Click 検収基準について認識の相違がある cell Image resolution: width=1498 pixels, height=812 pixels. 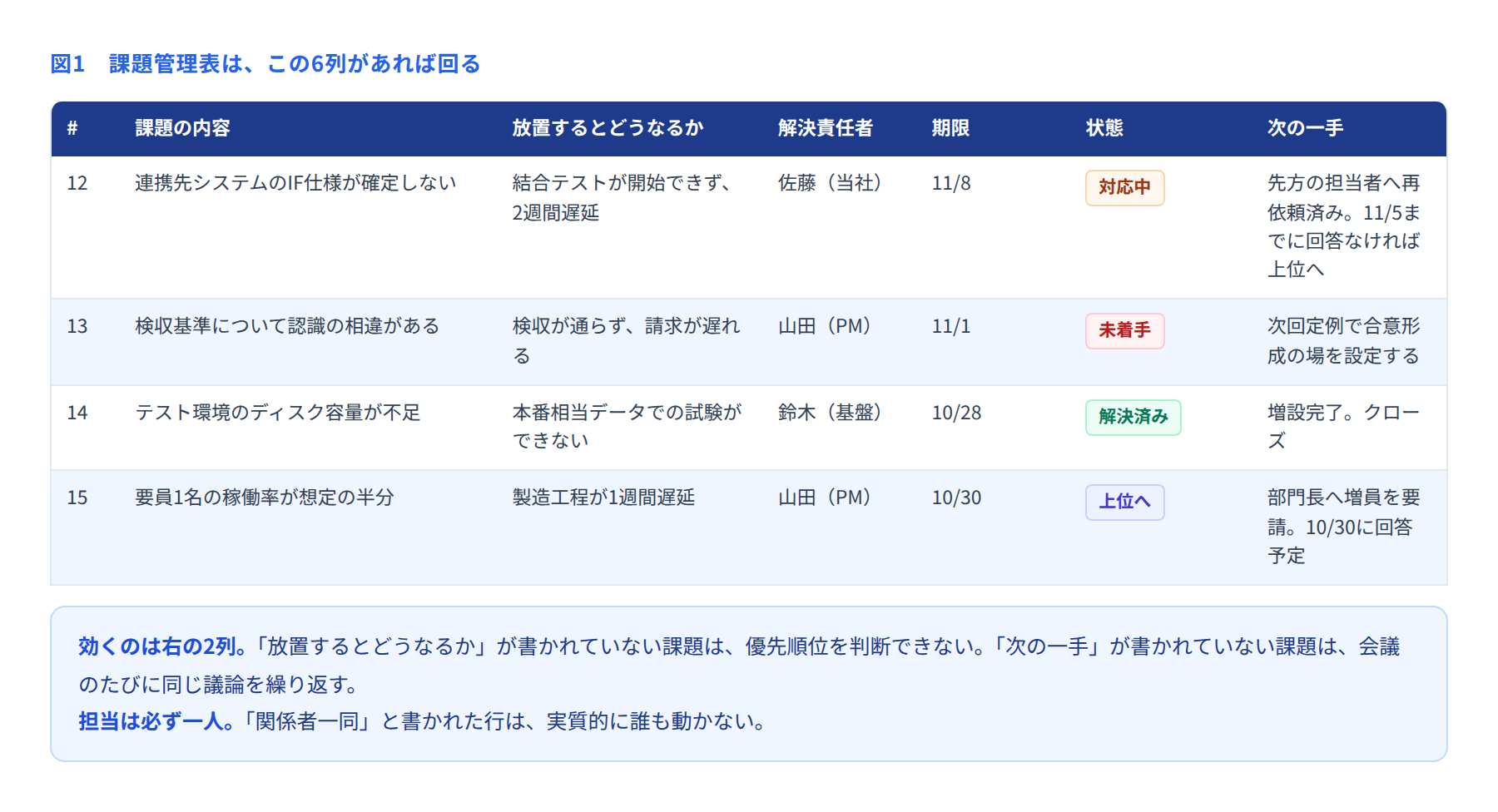(x=287, y=326)
